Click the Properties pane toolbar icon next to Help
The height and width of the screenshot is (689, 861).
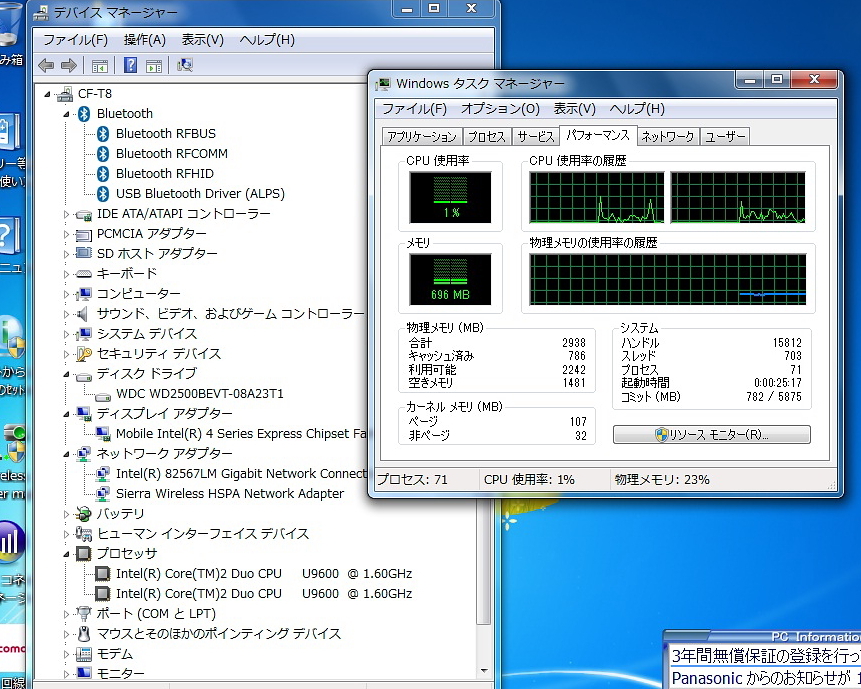[154, 66]
